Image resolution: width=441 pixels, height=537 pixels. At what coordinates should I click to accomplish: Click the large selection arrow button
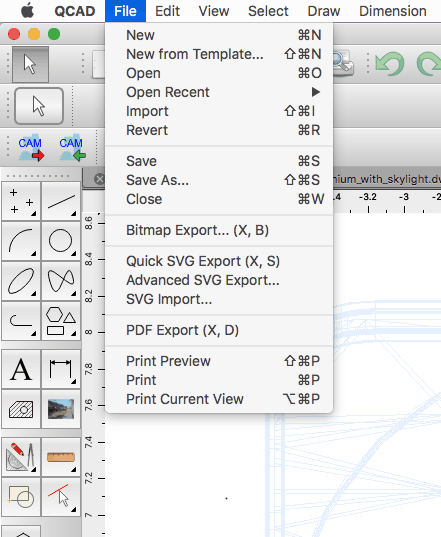tap(39, 106)
